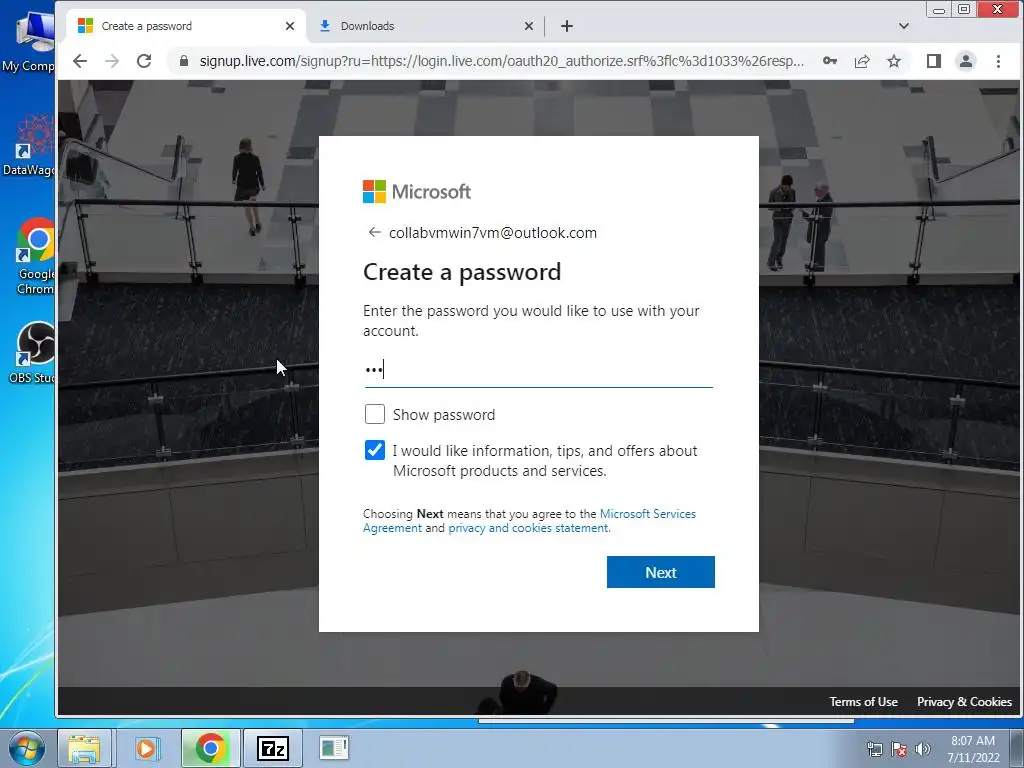Click the Next button
Viewport: 1024px width, 768px height.
click(x=660, y=572)
